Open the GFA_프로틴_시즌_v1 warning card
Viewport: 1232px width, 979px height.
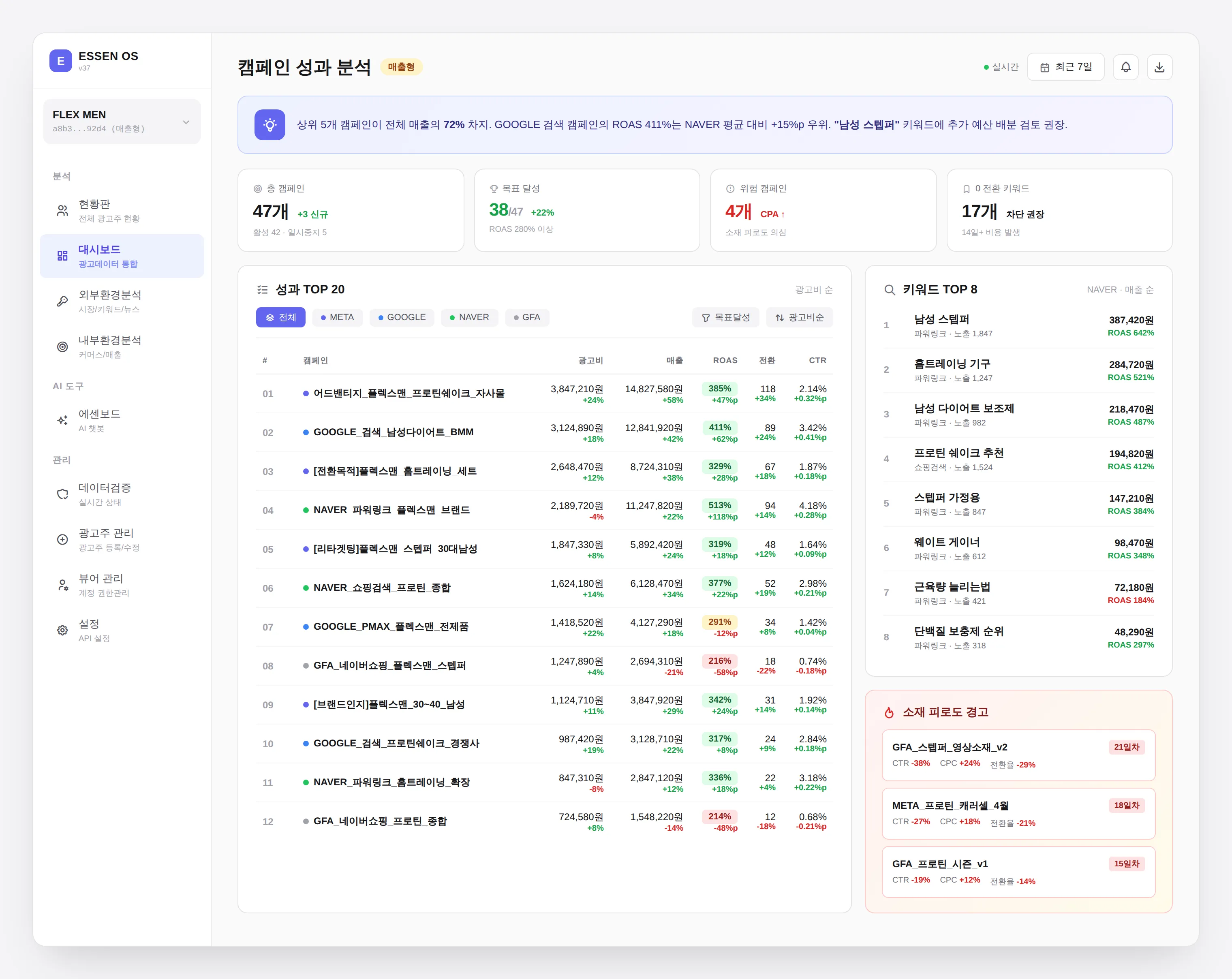pos(1018,872)
